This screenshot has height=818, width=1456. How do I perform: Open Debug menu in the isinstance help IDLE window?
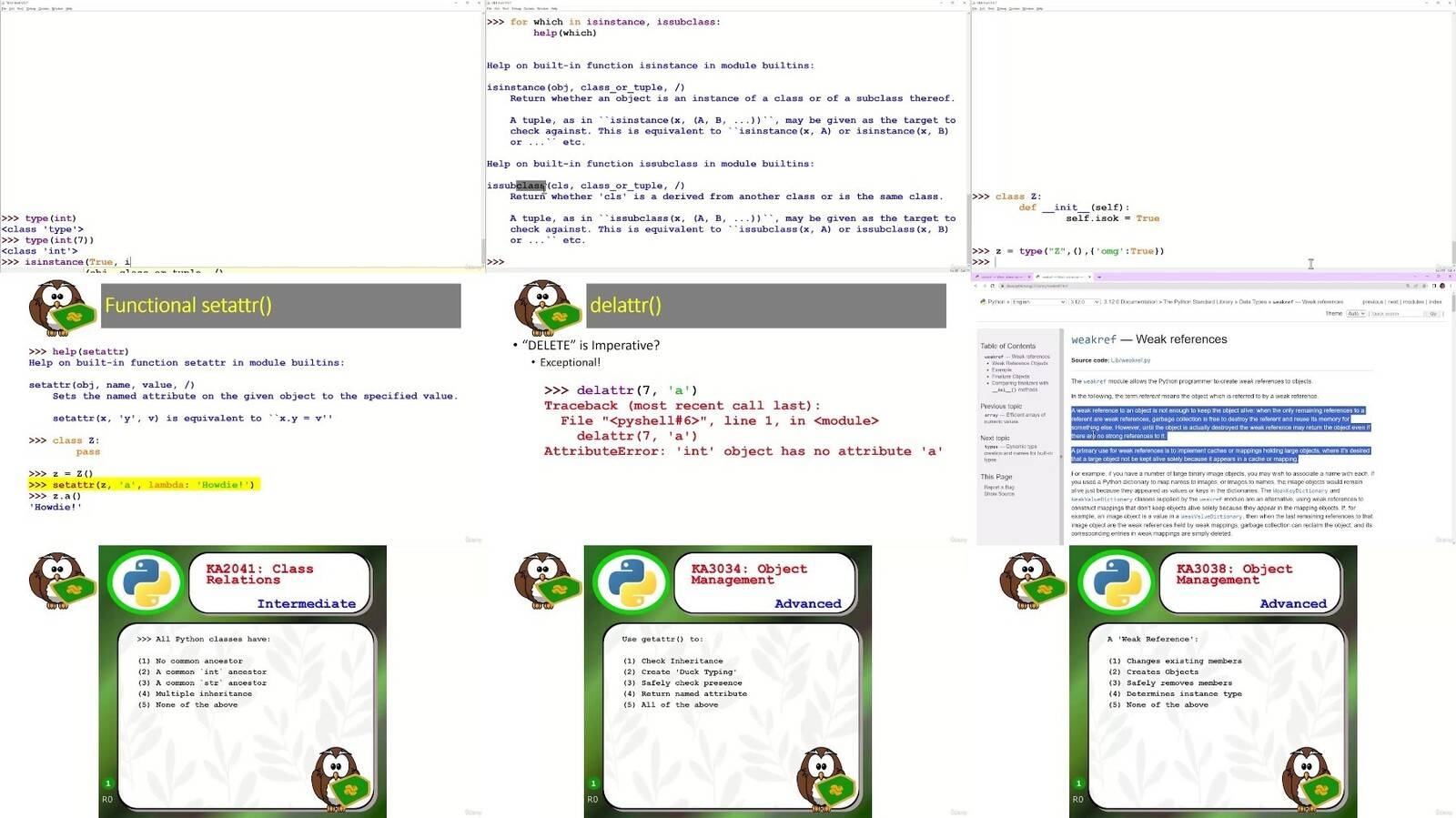coord(519,8)
